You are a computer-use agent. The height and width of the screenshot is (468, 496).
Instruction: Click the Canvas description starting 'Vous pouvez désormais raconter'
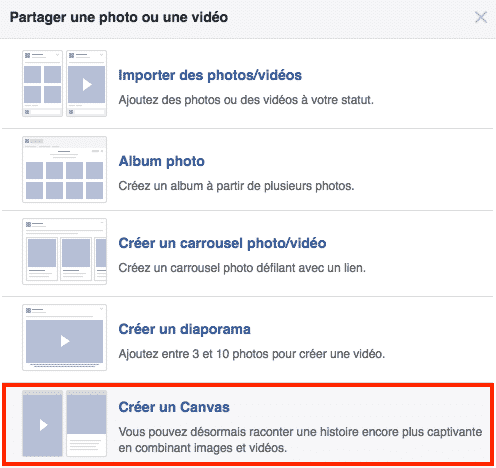[300, 440]
